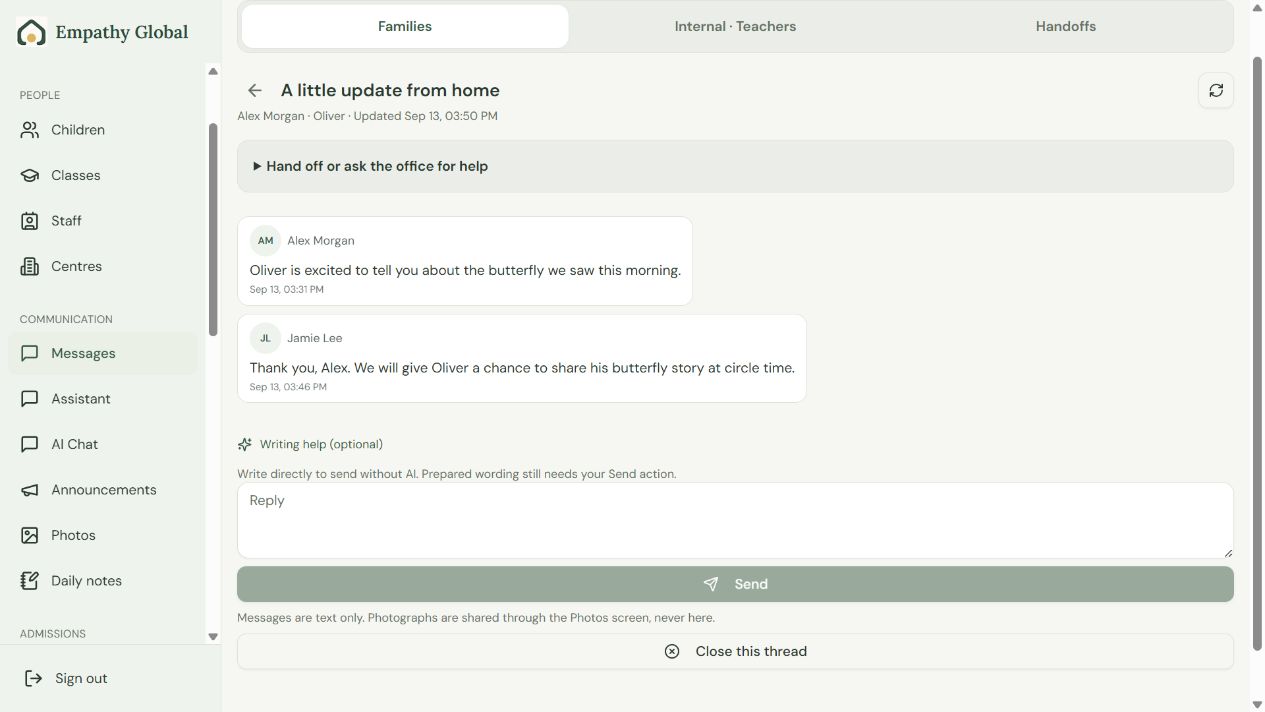This screenshot has height=712, width=1265.
Task: Click Jamie Lee's circle time reply text
Action: point(522,368)
